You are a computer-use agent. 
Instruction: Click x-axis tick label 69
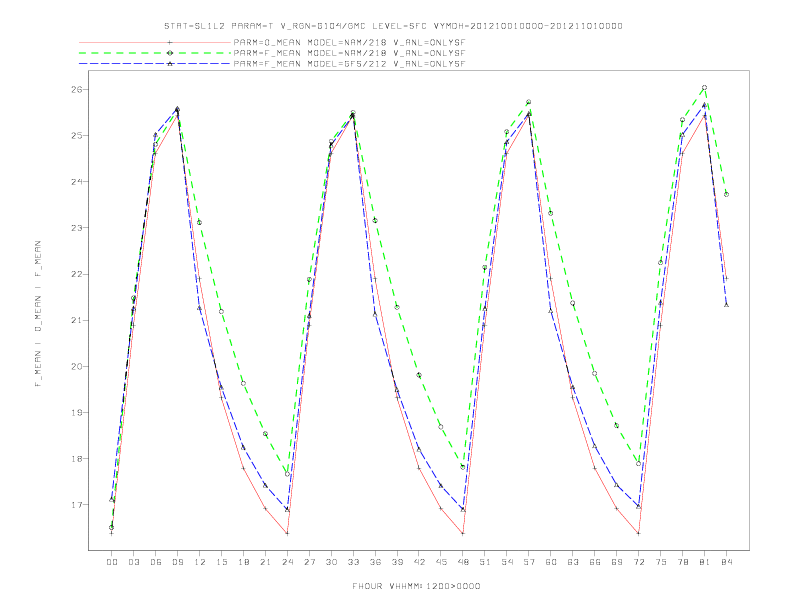coord(617,562)
